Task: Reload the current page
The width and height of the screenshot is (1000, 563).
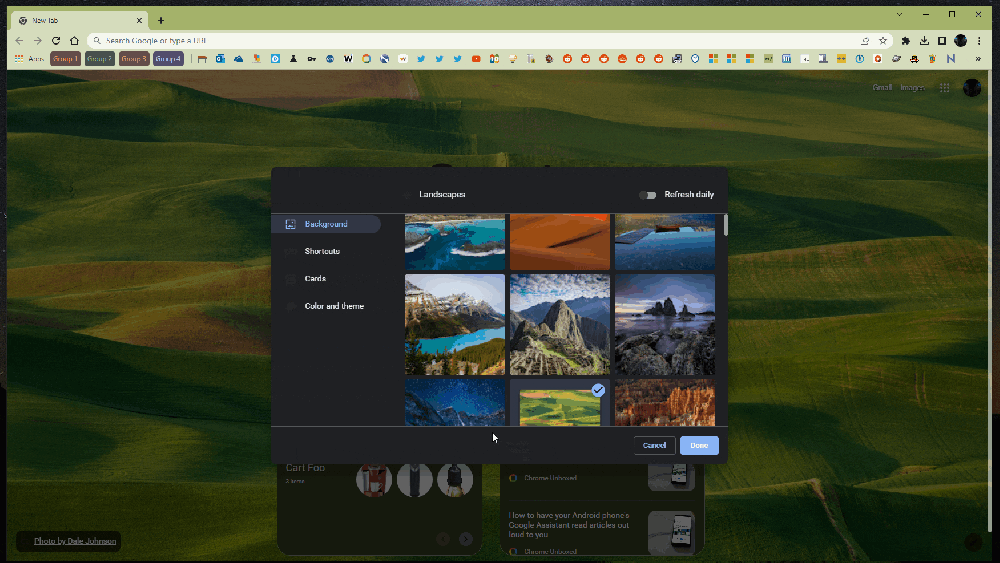Action: pyautogui.click(x=55, y=41)
